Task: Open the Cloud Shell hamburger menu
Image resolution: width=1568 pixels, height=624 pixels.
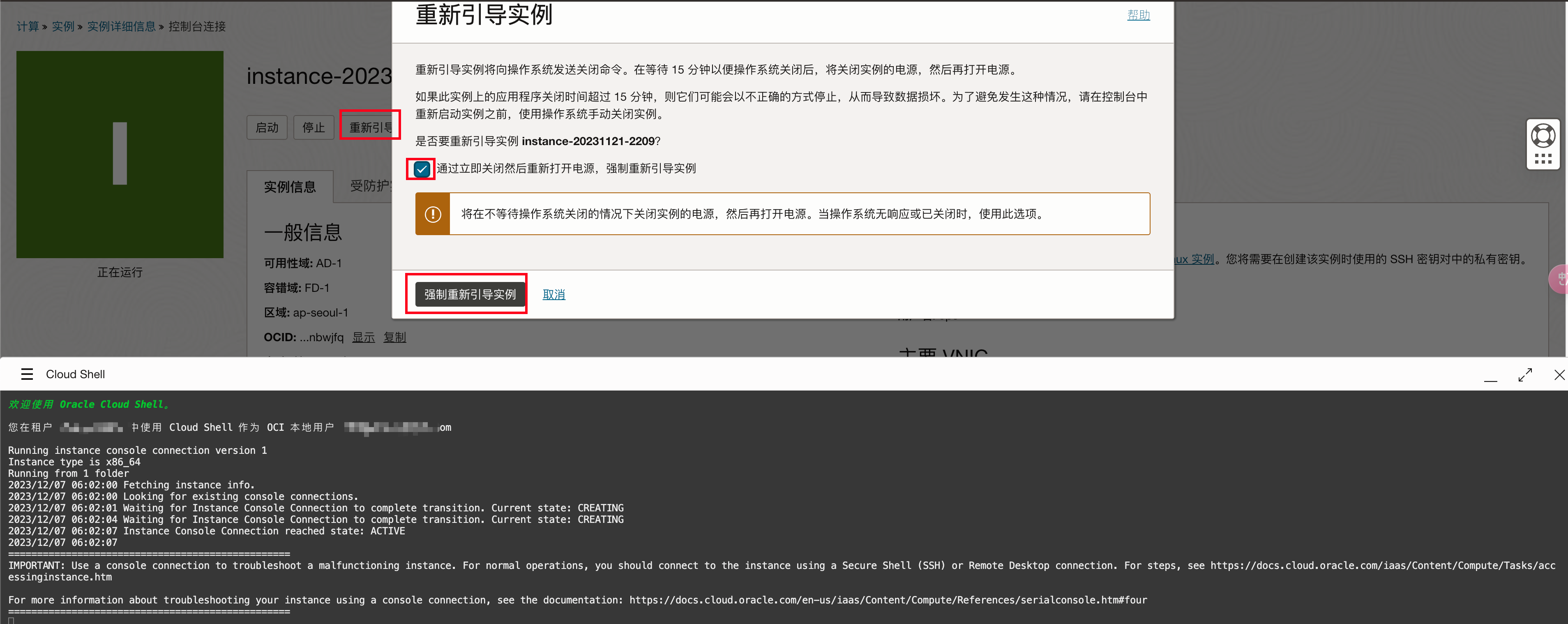Action: [x=27, y=374]
